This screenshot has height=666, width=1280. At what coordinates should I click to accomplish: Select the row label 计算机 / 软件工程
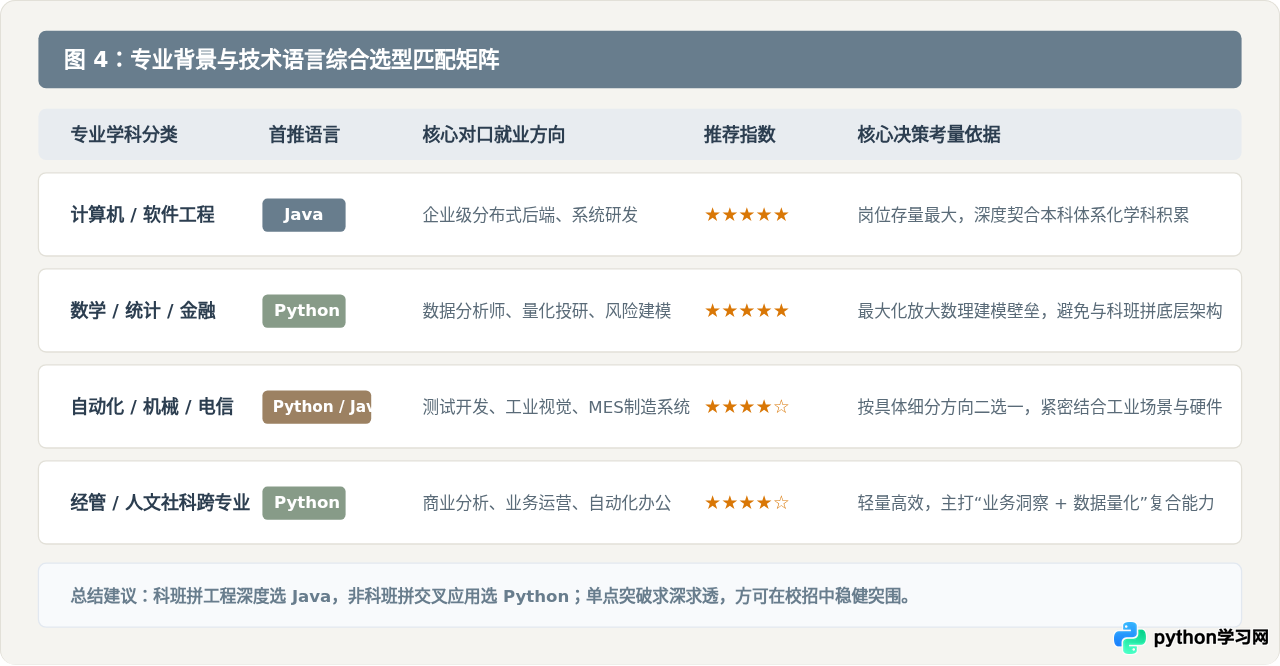pos(142,215)
